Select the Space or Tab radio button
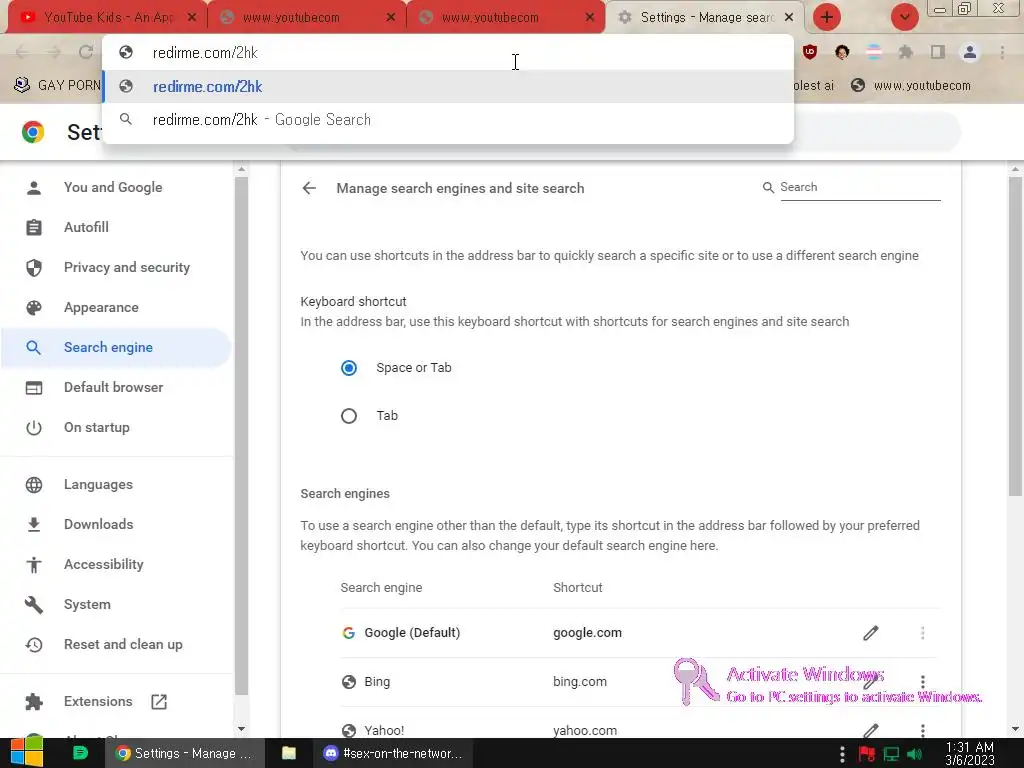Screen dimensions: 1024x768 click(349, 368)
